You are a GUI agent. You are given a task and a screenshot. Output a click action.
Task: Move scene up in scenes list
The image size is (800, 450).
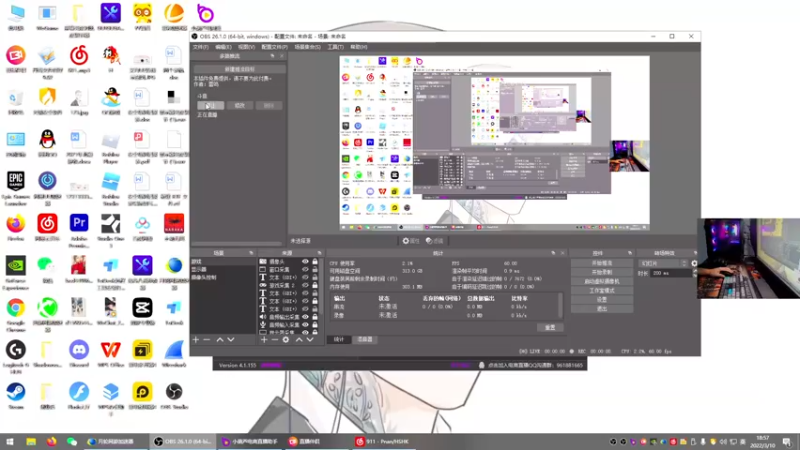click(x=220, y=339)
